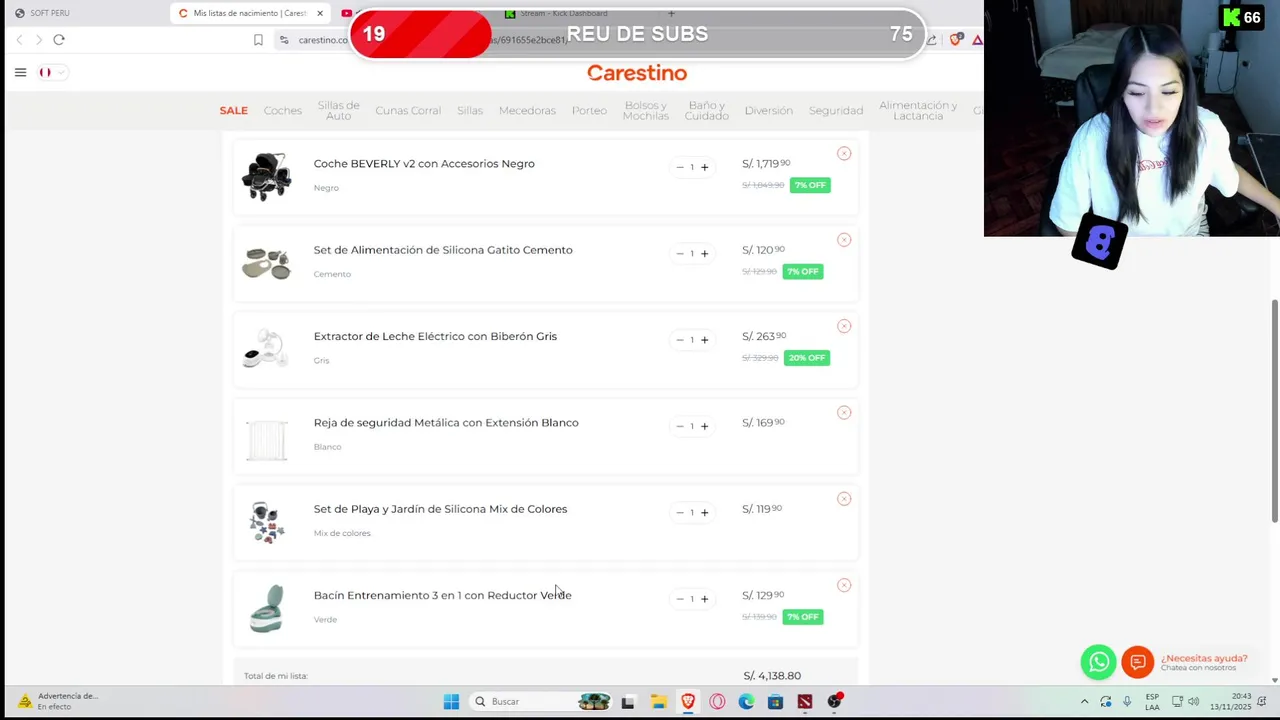Open Opera GX taskbar icon
The height and width of the screenshot is (720, 1280).
coord(717,702)
